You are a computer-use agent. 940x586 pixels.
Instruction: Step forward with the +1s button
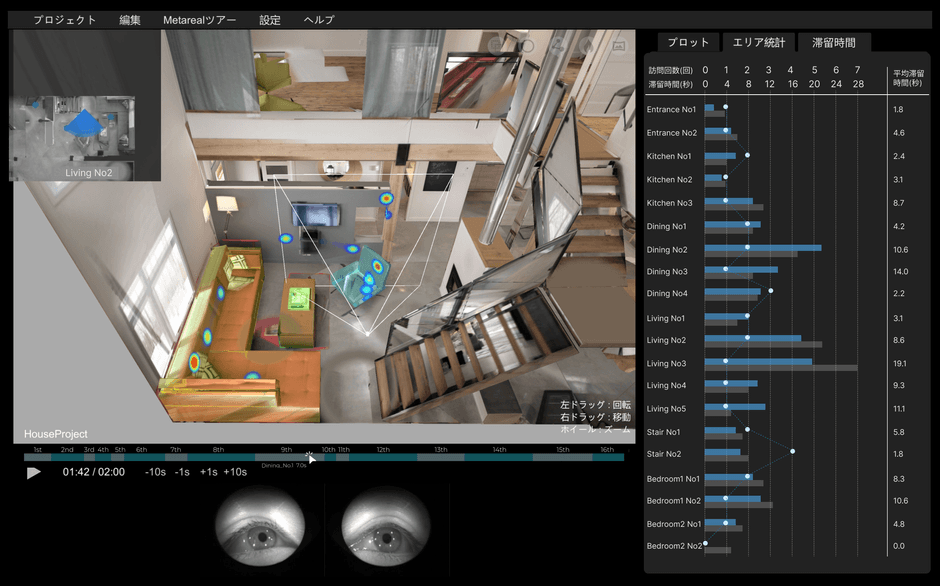208,472
